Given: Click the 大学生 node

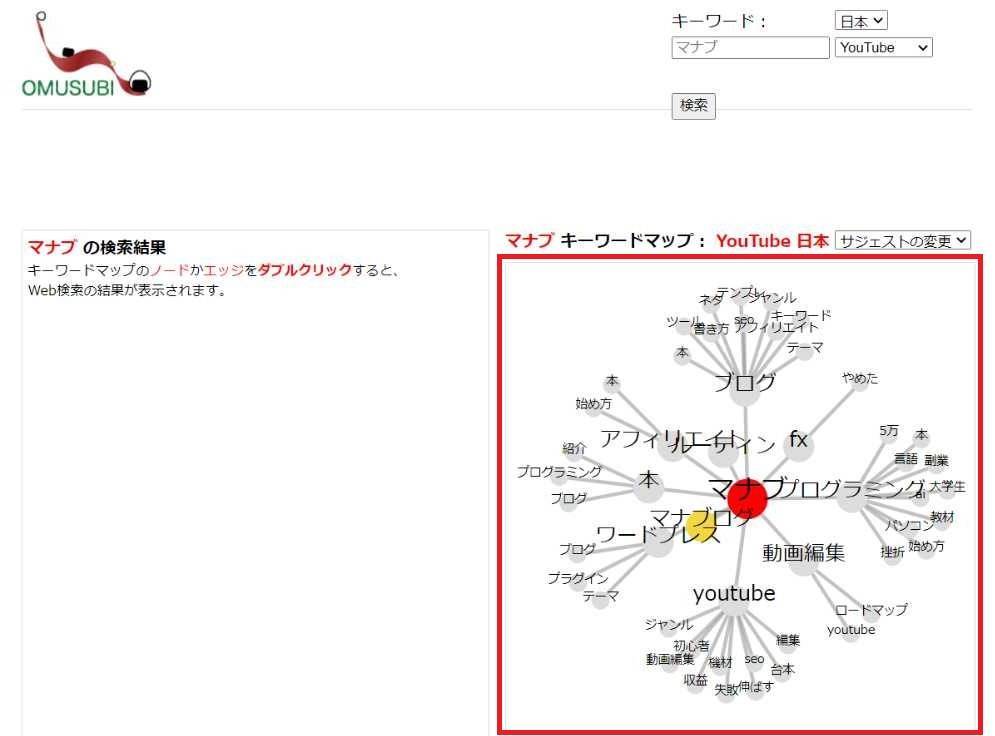Looking at the screenshot, I should (947, 490).
